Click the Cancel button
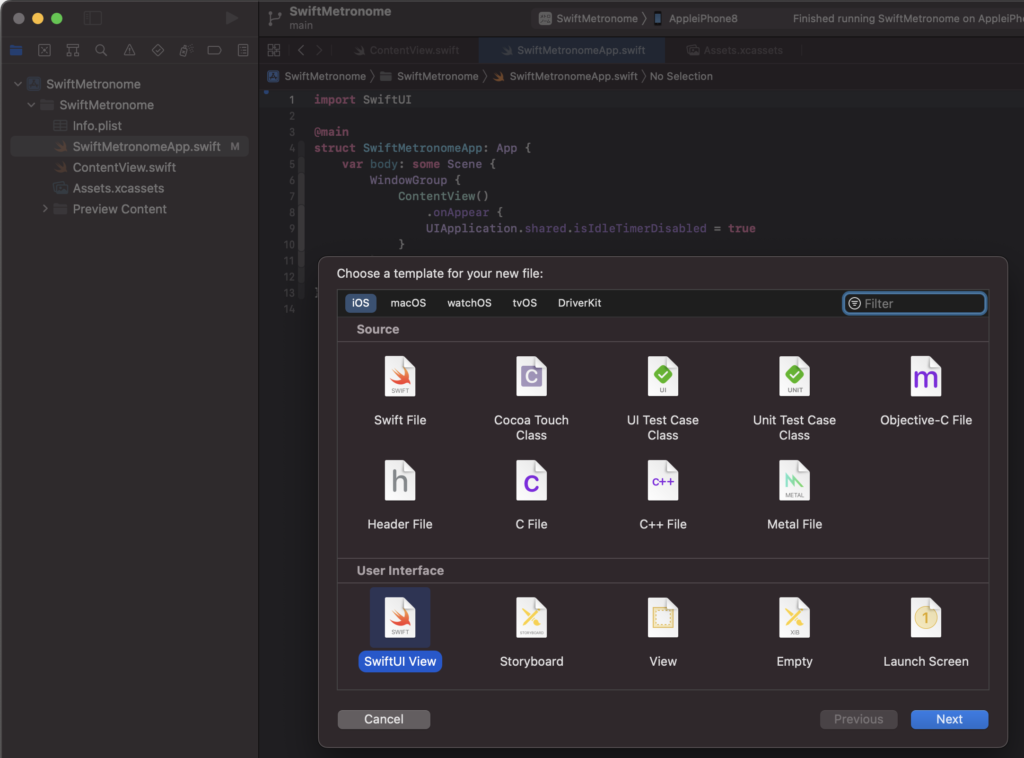This screenshot has width=1024, height=758. (383, 719)
